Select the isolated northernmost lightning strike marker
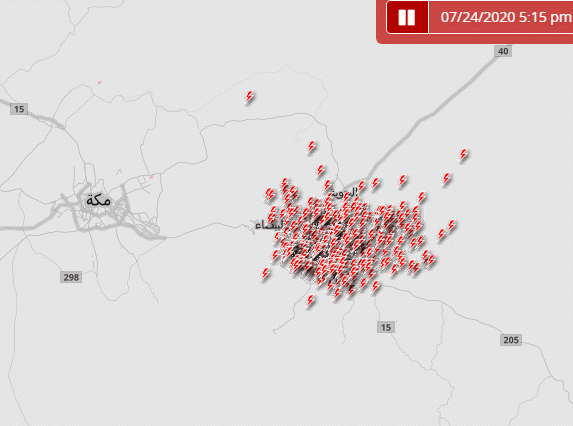 (249, 97)
